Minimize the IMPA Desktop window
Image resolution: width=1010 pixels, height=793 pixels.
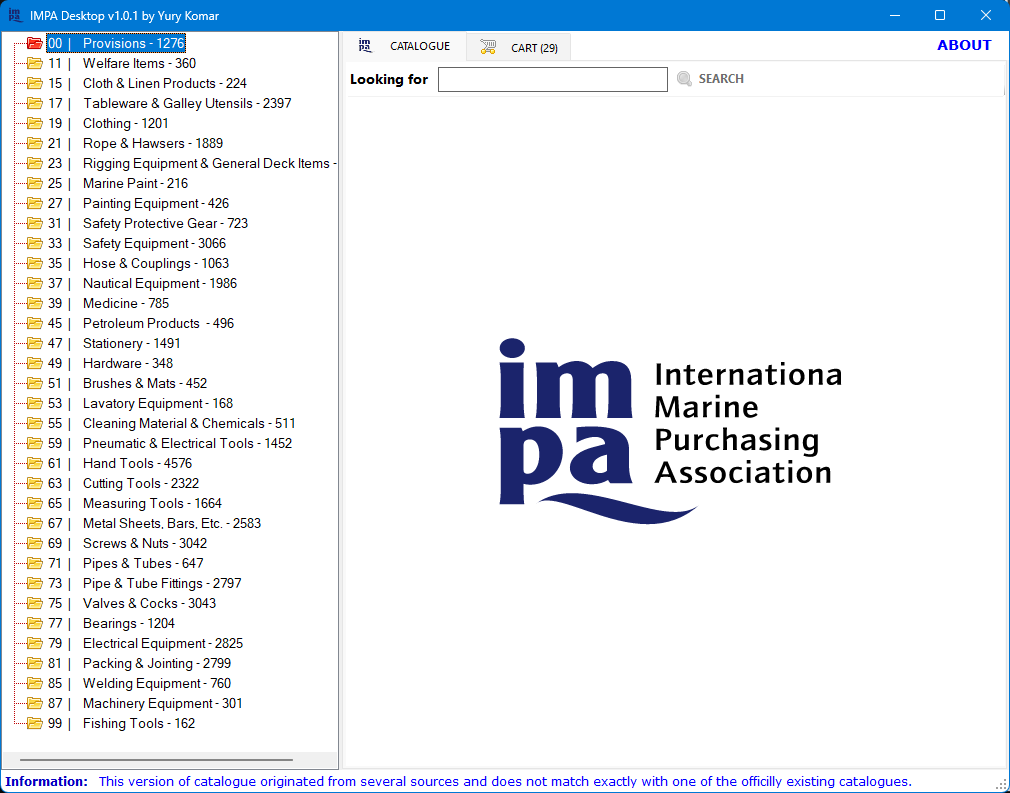[895, 15]
